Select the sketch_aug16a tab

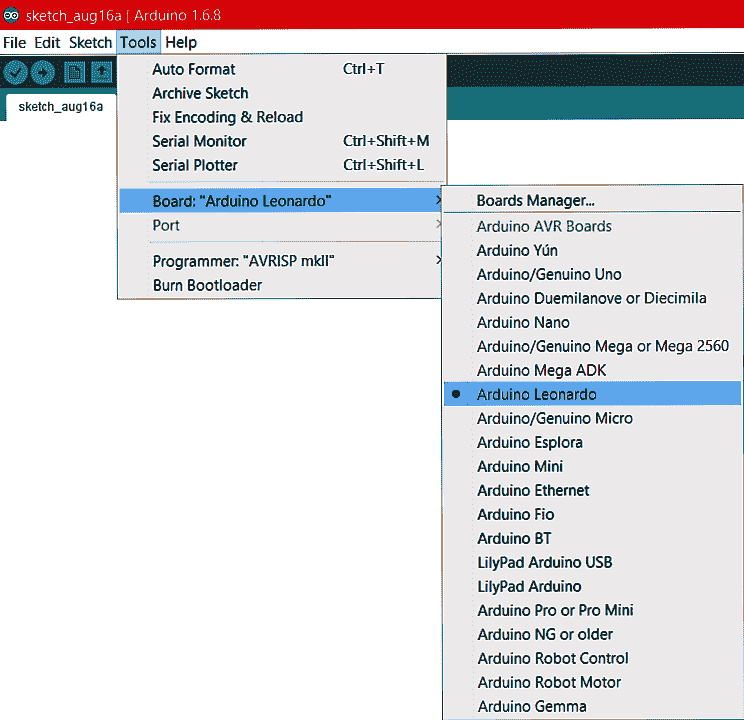60,107
